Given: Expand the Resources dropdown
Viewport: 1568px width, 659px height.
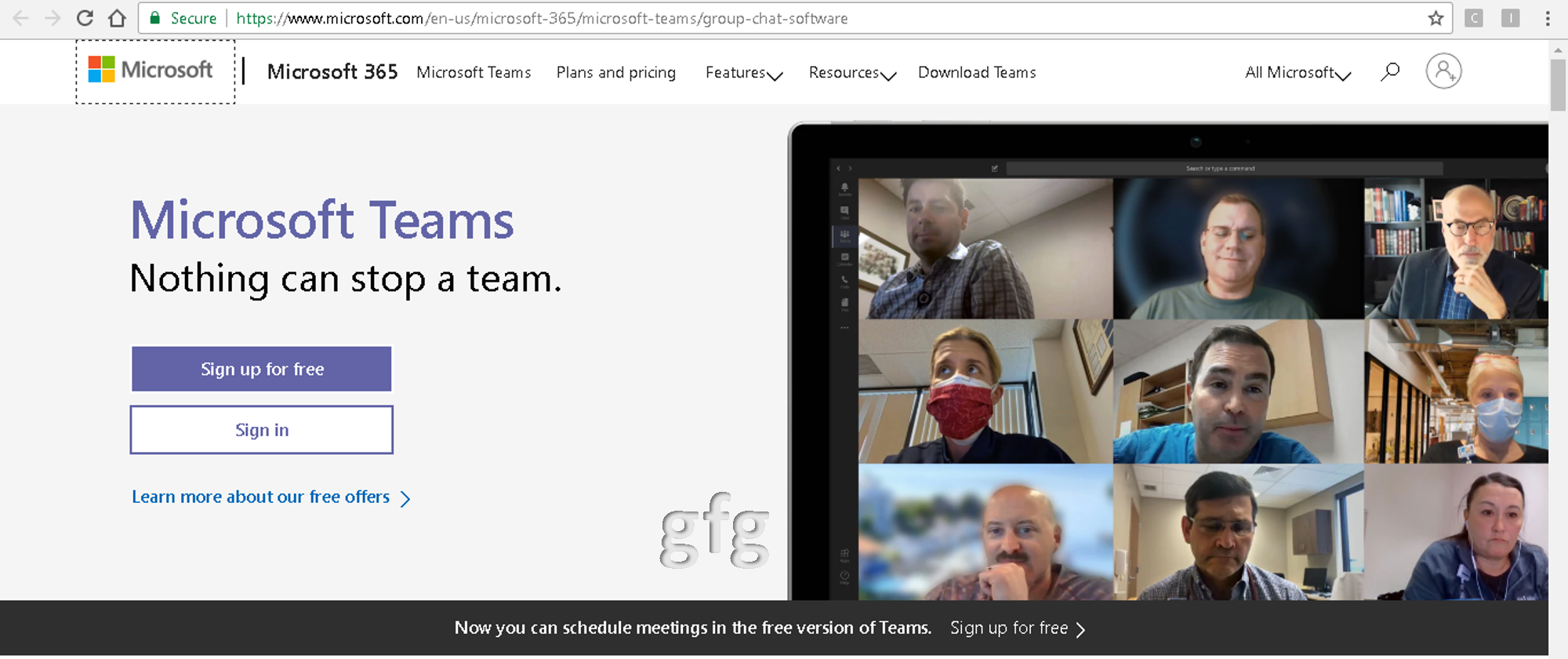Looking at the screenshot, I should point(851,73).
